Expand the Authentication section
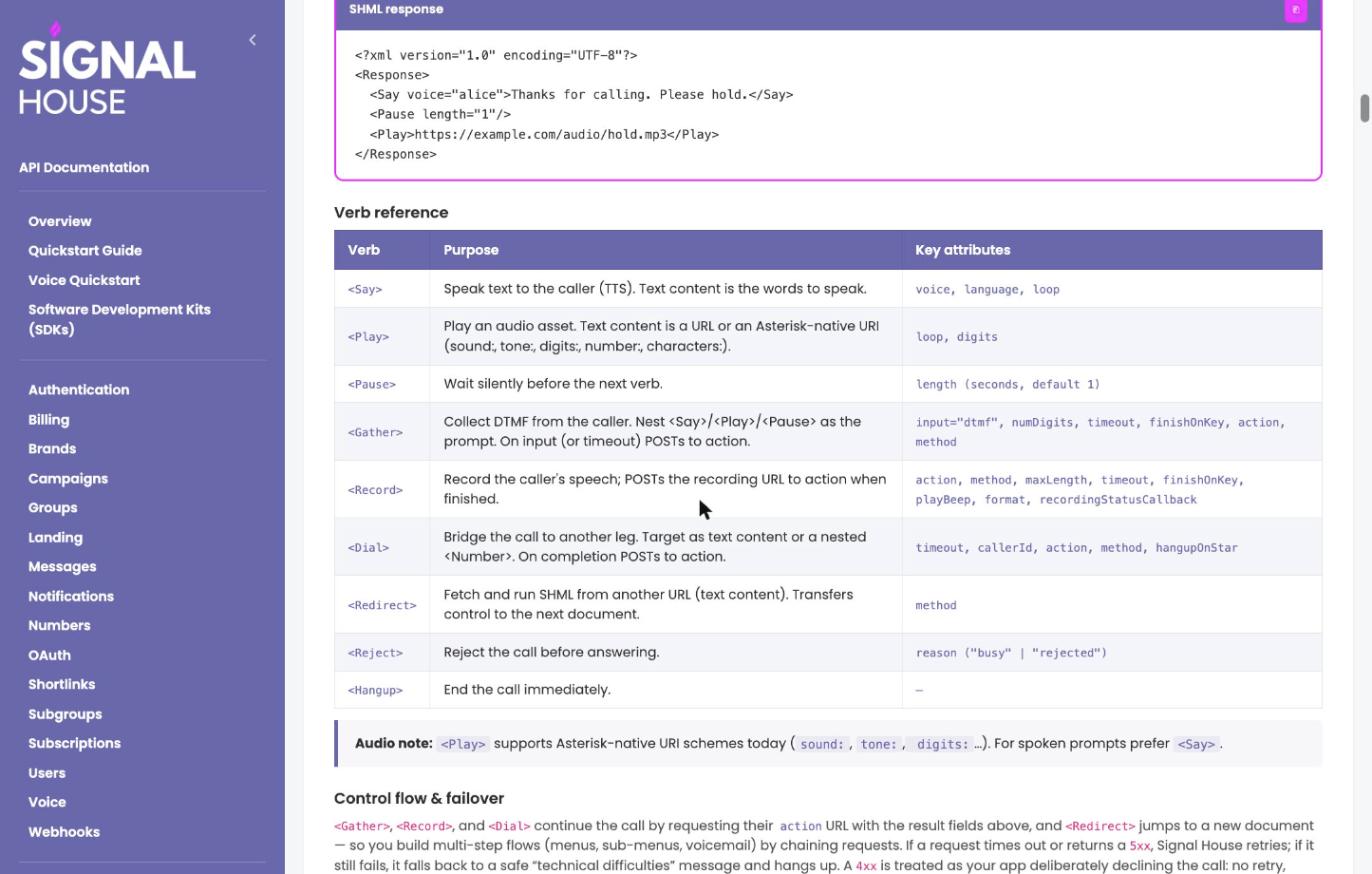 (x=79, y=390)
